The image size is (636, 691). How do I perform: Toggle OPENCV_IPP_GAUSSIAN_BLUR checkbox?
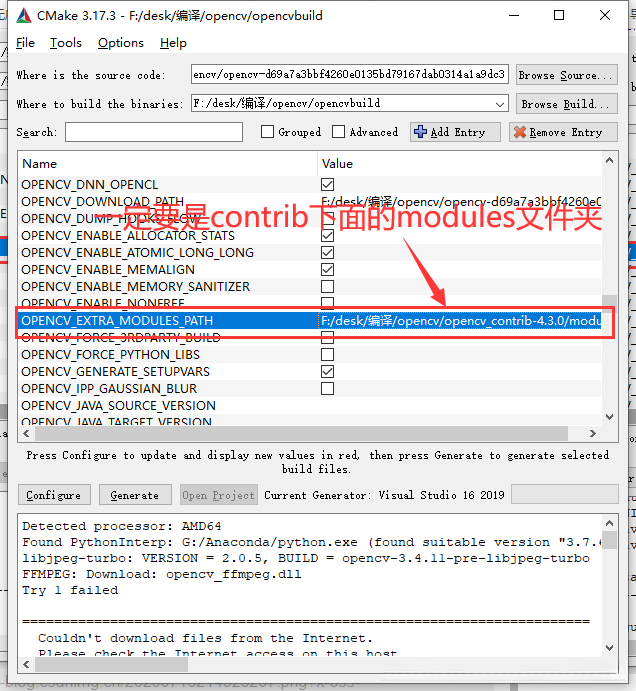coord(327,388)
